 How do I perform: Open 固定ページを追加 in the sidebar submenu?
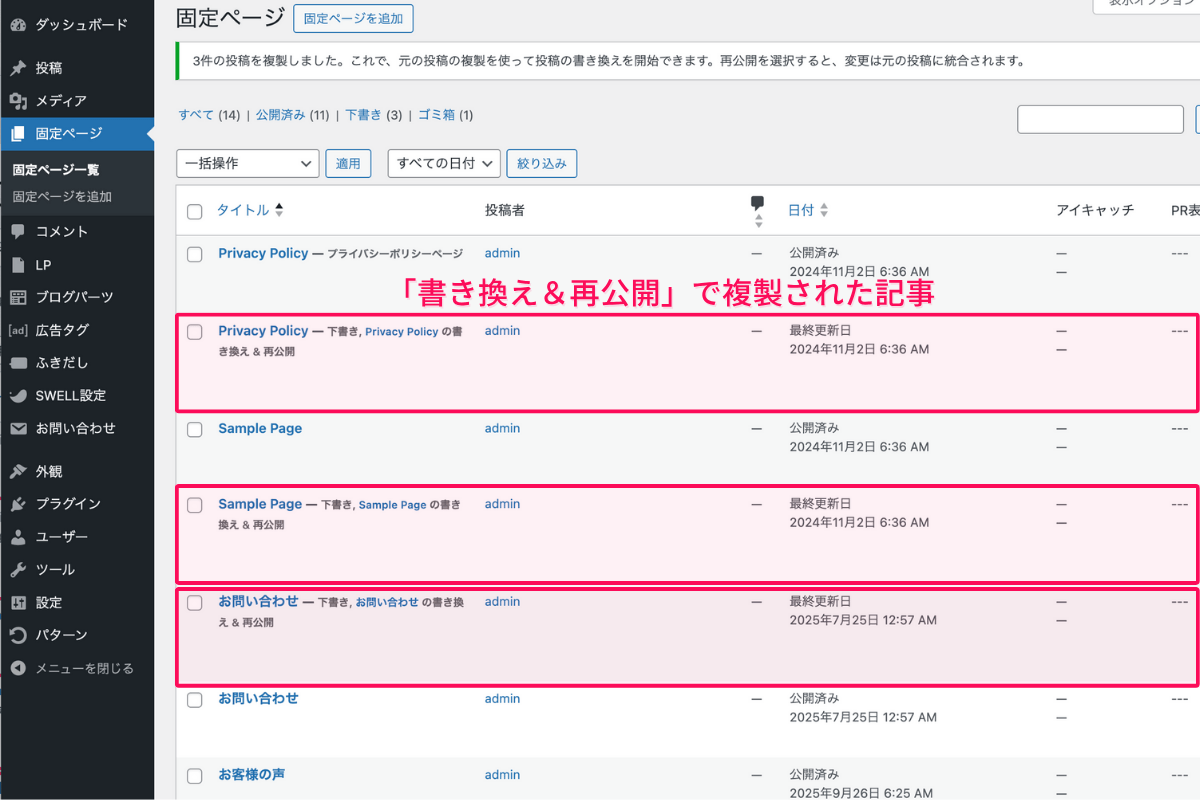click(x=62, y=197)
